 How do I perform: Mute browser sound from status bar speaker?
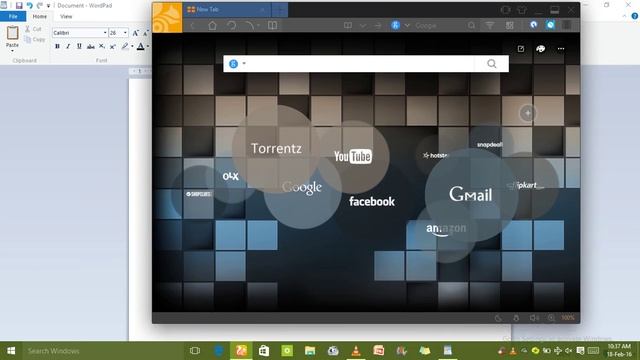533,318
